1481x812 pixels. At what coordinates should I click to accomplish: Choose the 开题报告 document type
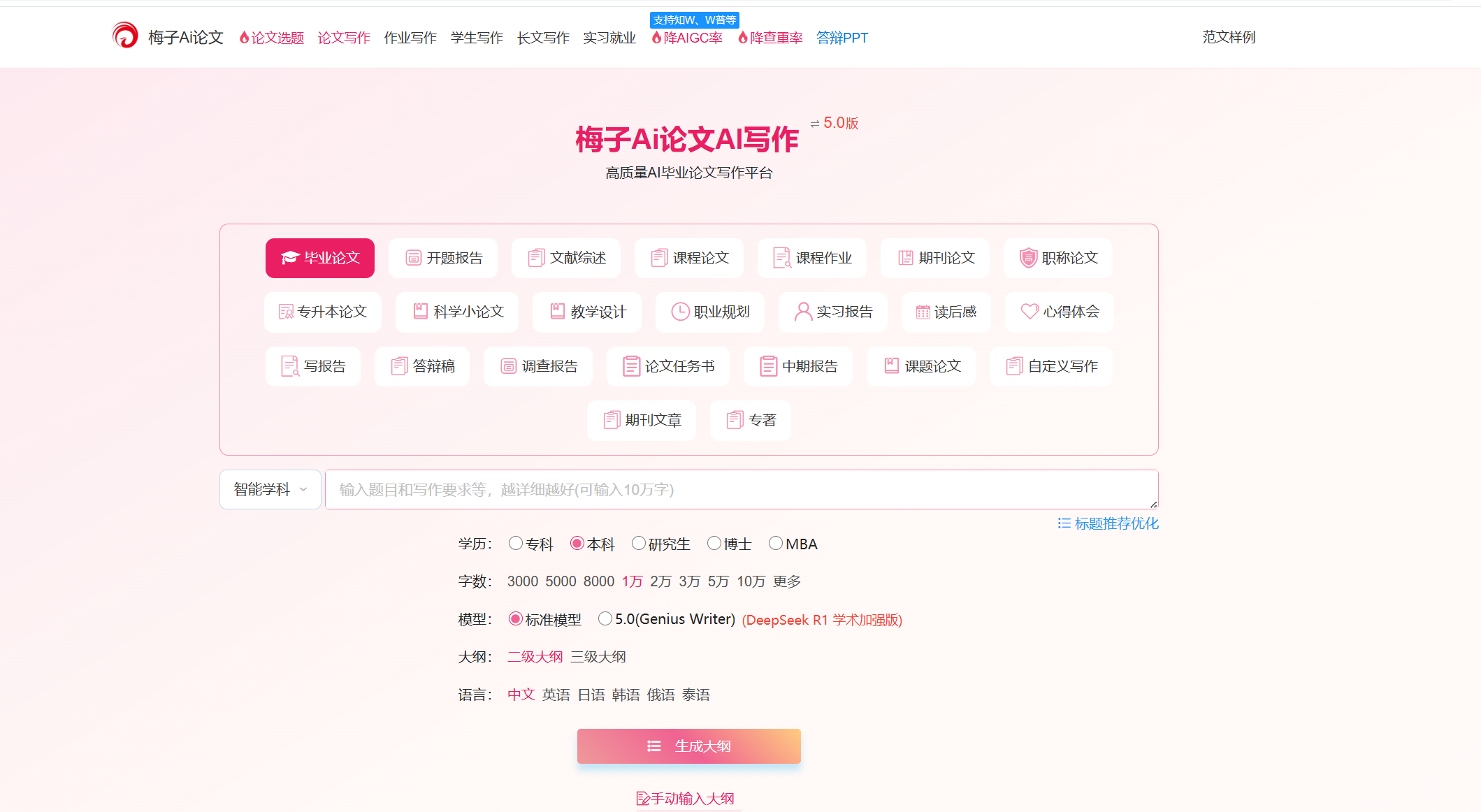(442, 258)
